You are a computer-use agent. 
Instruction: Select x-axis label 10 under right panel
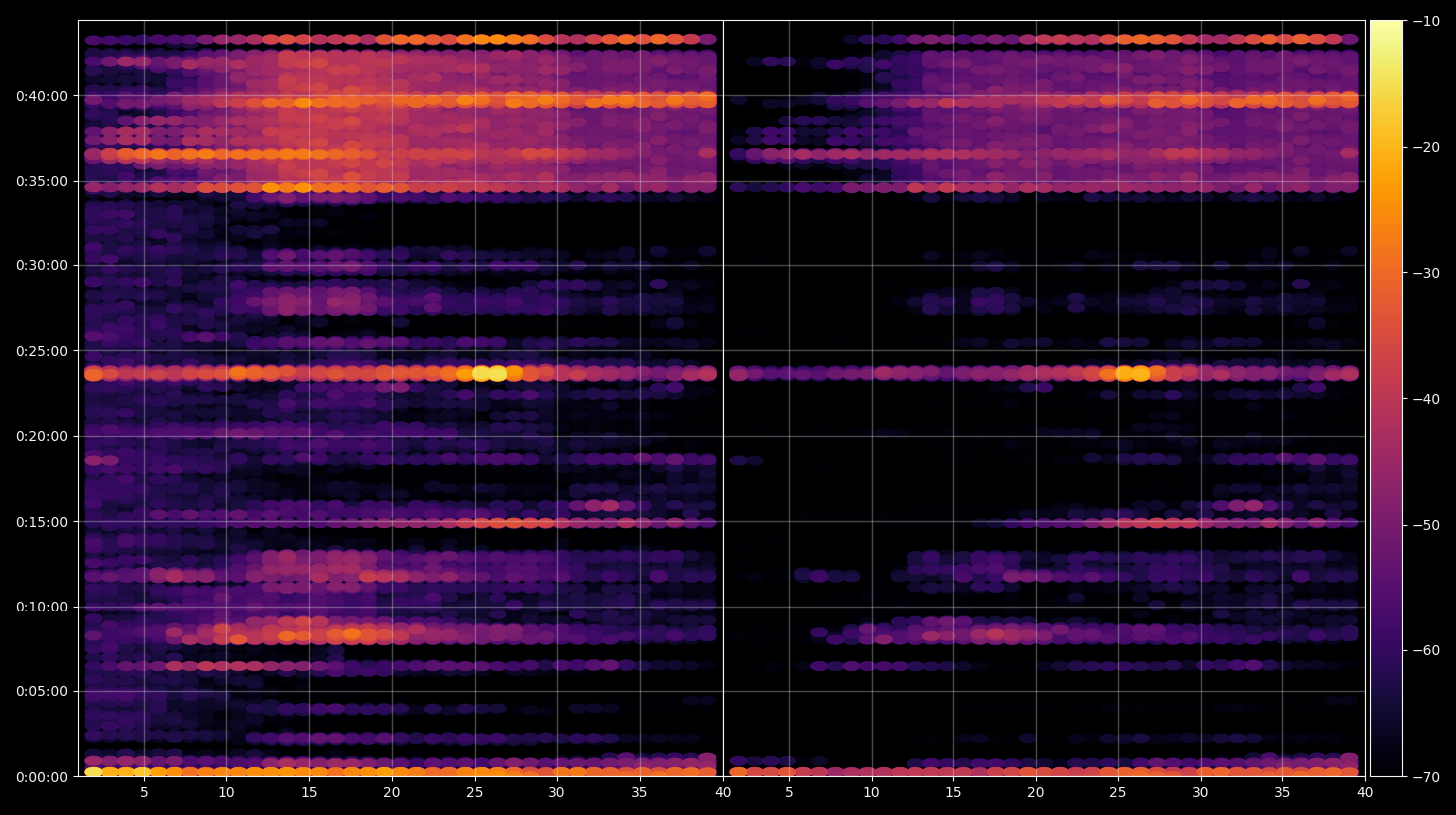tap(871, 793)
